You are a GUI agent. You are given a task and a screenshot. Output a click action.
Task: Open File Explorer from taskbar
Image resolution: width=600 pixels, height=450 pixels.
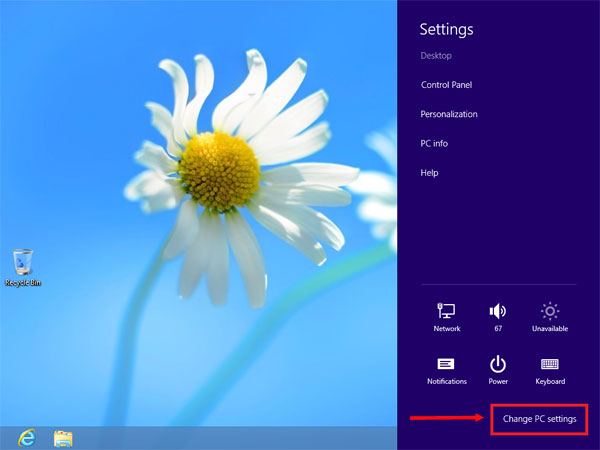click(63, 439)
